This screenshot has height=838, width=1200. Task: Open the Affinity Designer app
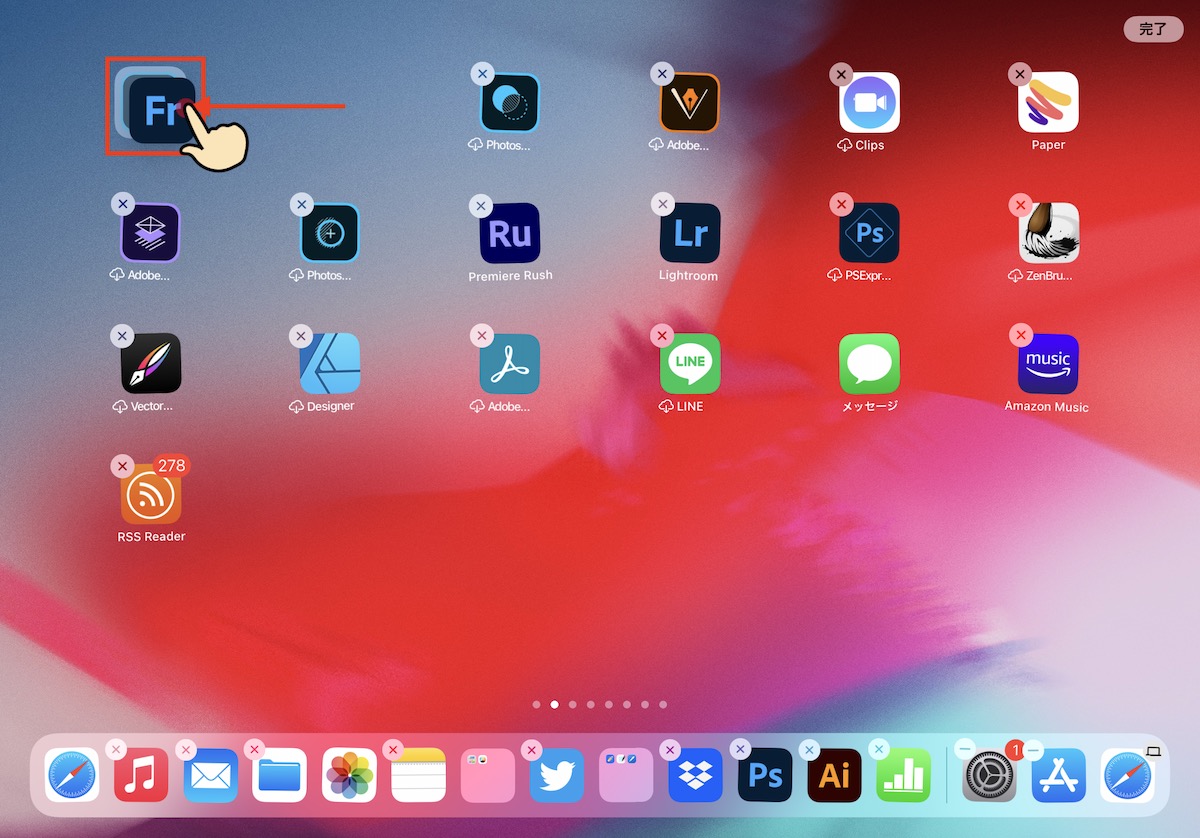(x=330, y=363)
